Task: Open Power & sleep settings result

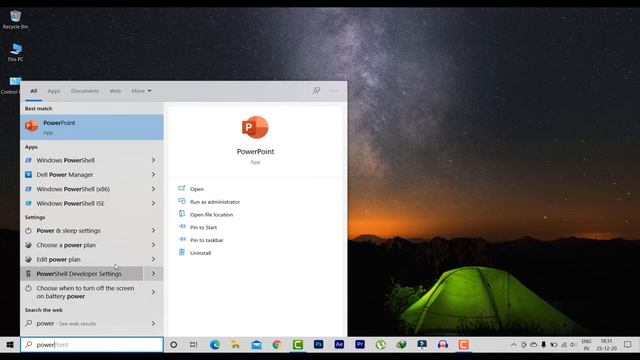Action: (82, 231)
